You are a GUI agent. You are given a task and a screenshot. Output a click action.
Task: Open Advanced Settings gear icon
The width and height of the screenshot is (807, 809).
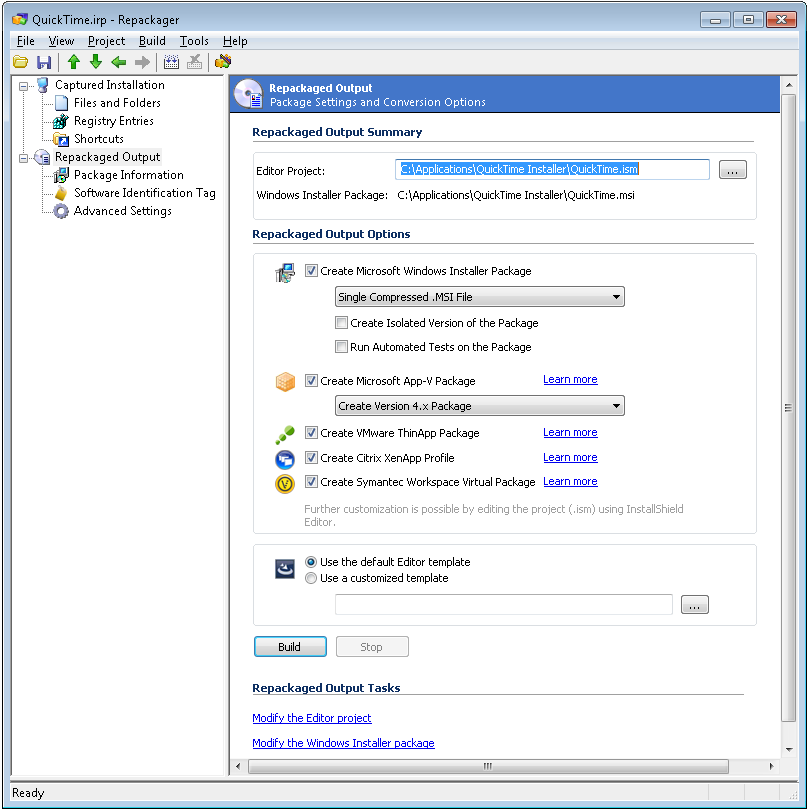[x=61, y=211]
